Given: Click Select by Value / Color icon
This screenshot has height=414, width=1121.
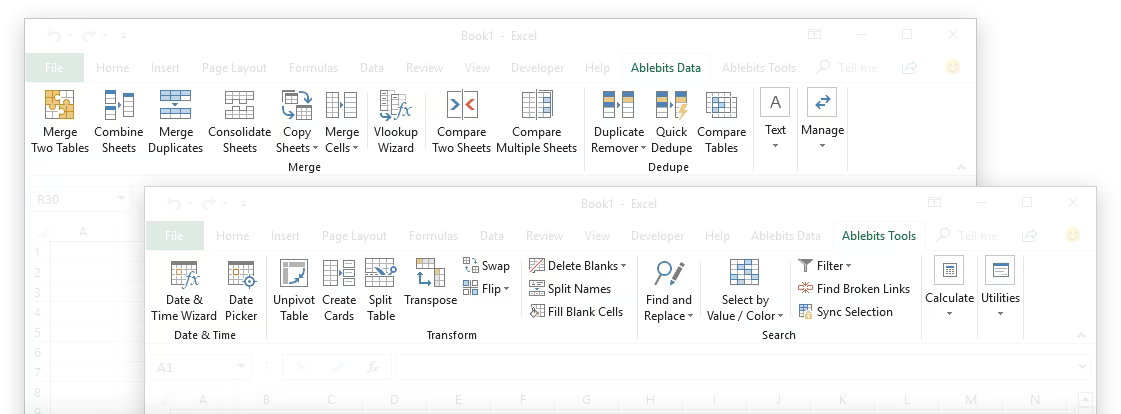Looking at the screenshot, I should pos(744,273).
